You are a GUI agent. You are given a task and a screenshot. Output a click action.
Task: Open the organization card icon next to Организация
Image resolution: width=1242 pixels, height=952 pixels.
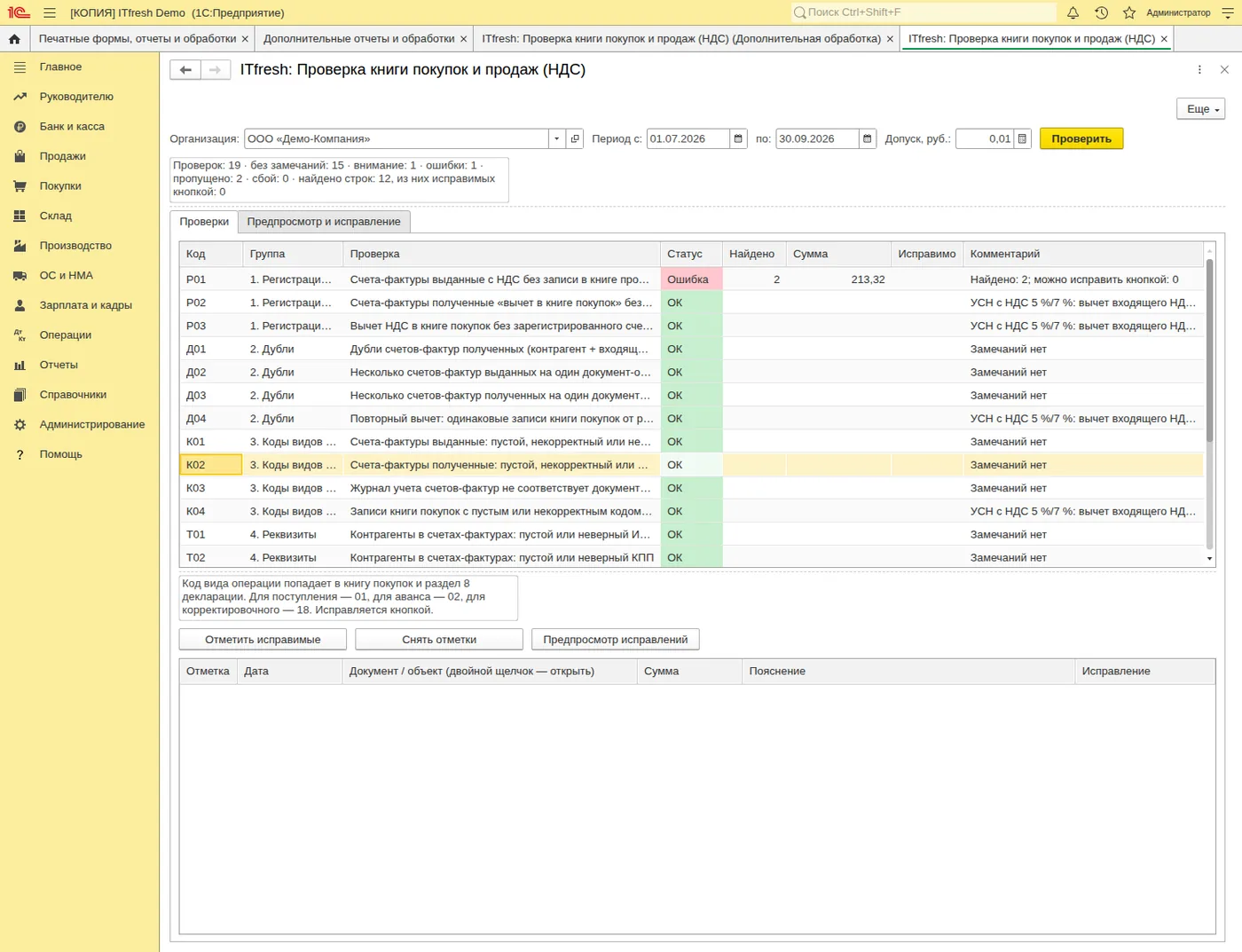575,138
